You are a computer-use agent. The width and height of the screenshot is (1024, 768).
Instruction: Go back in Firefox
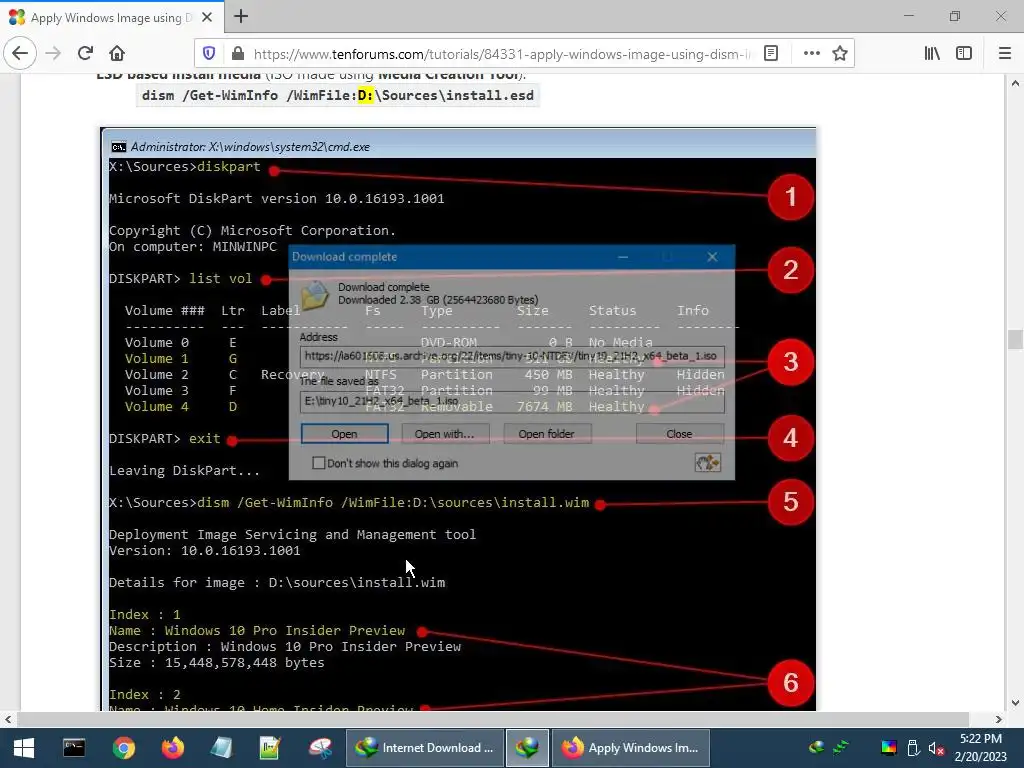(x=20, y=54)
